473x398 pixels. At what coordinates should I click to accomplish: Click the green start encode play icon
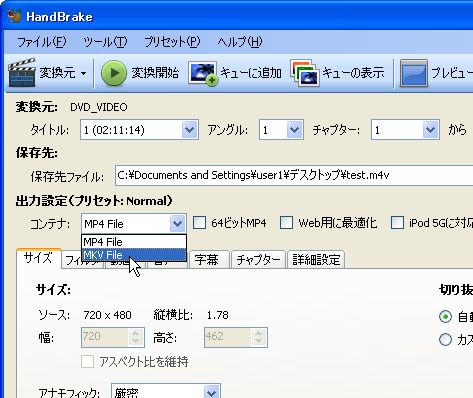(113, 73)
